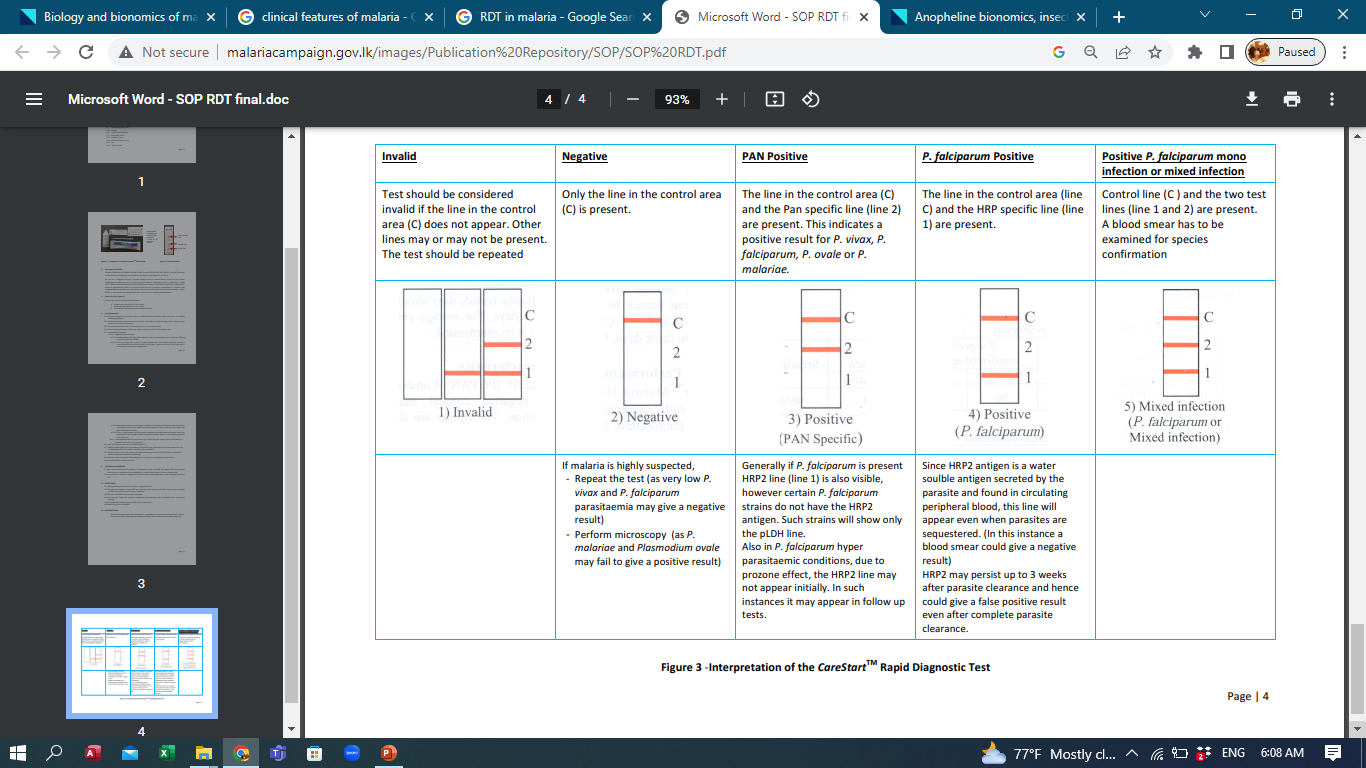Show hidden system tray icons

pyautogui.click(x=1132, y=753)
